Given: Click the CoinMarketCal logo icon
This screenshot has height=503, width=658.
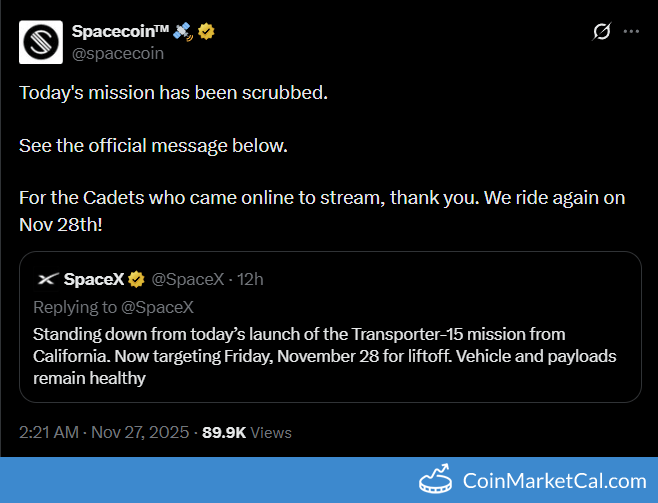Looking at the screenshot, I should [x=434, y=480].
